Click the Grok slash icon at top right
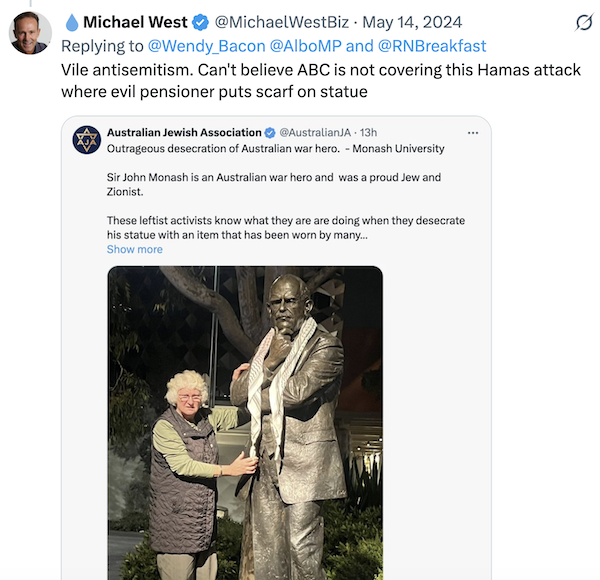The image size is (600, 580). tap(584, 23)
